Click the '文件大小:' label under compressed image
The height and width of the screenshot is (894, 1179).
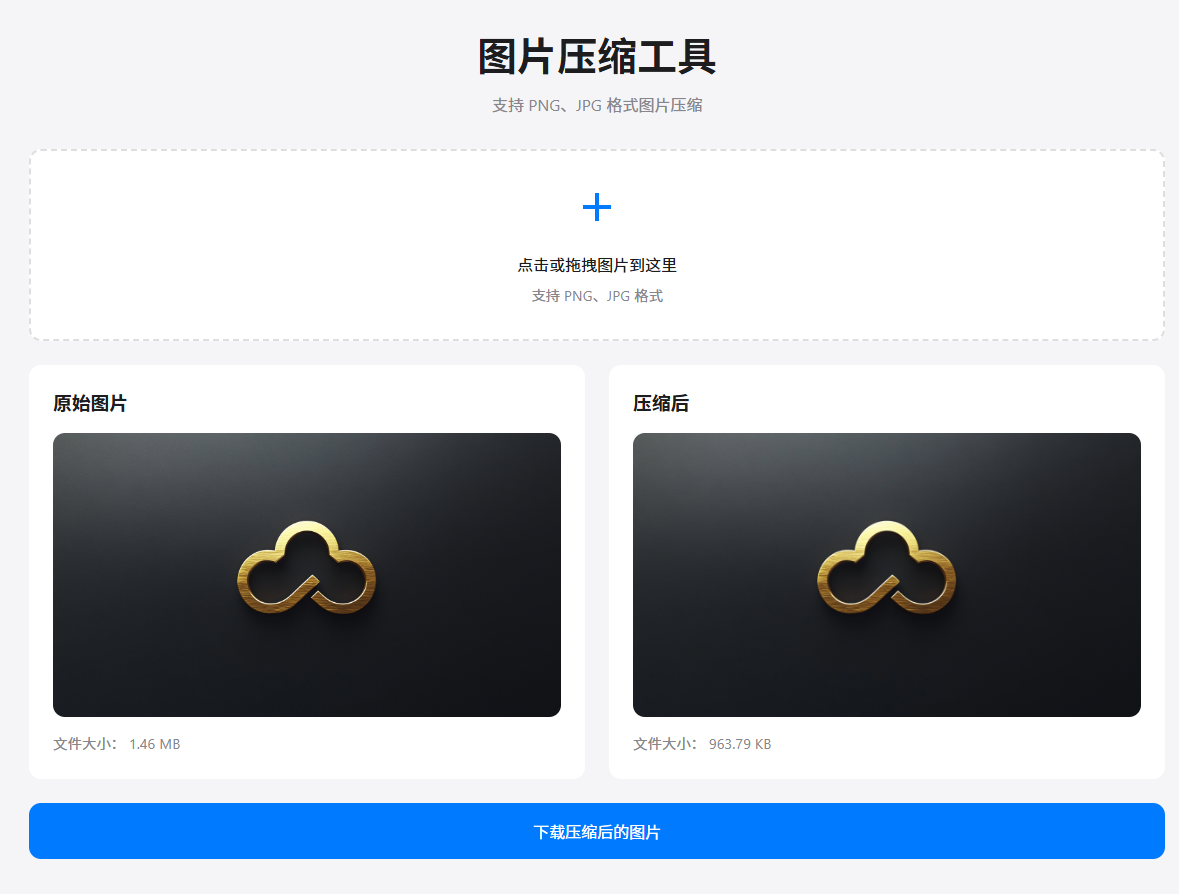point(665,744)
